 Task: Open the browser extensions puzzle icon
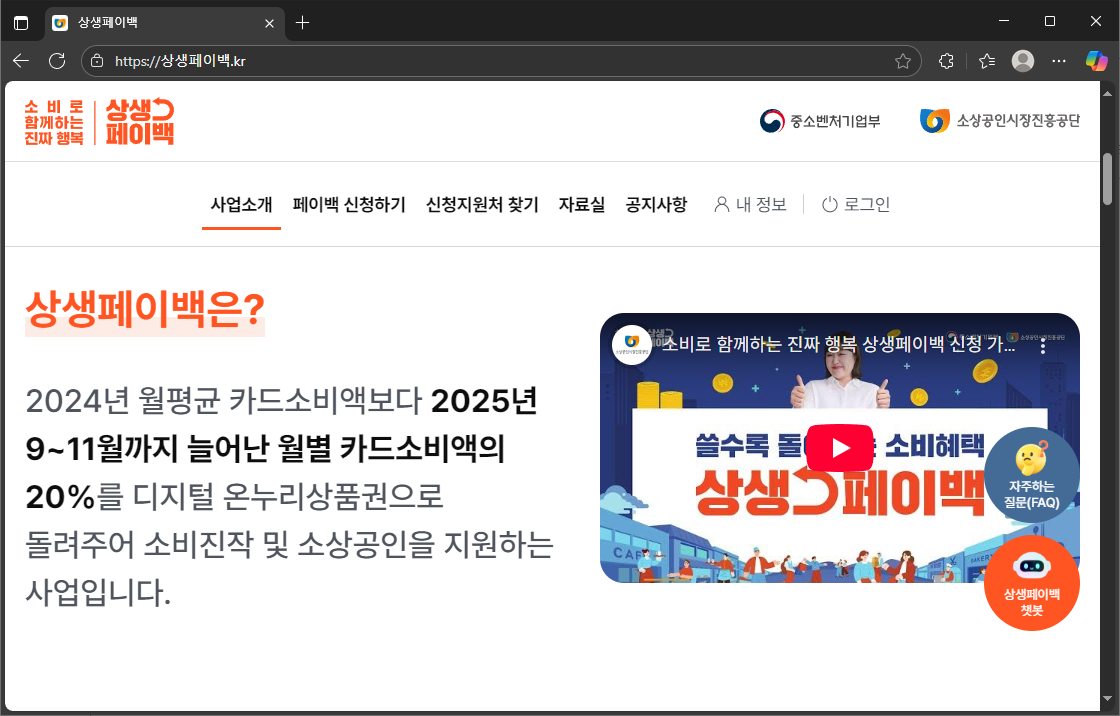tap(946, 61)
